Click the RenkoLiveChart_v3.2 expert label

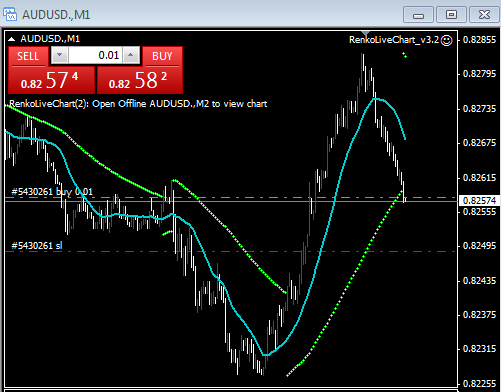394,40
